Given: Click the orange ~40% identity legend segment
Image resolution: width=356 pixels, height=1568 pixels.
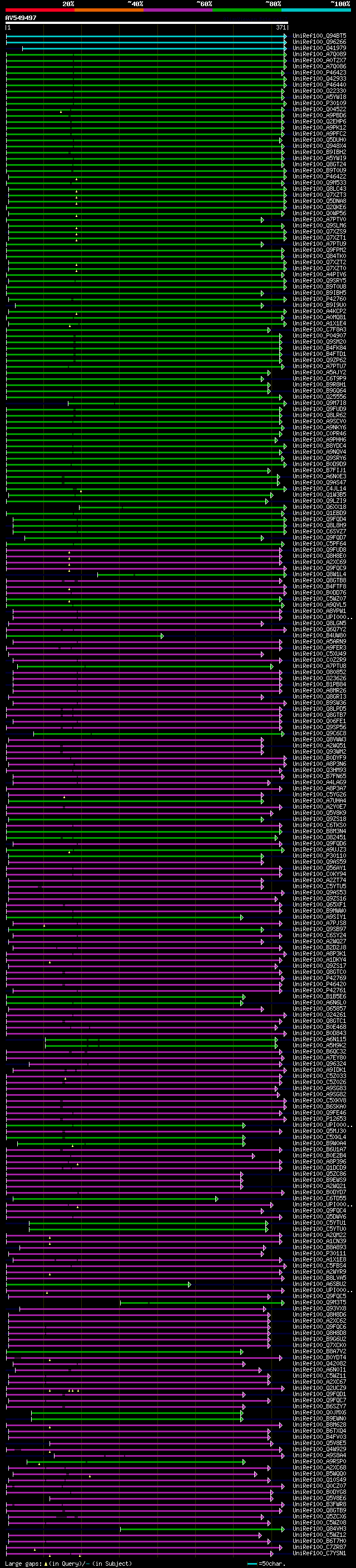Looking at the screenshot, I should (109, 10).
